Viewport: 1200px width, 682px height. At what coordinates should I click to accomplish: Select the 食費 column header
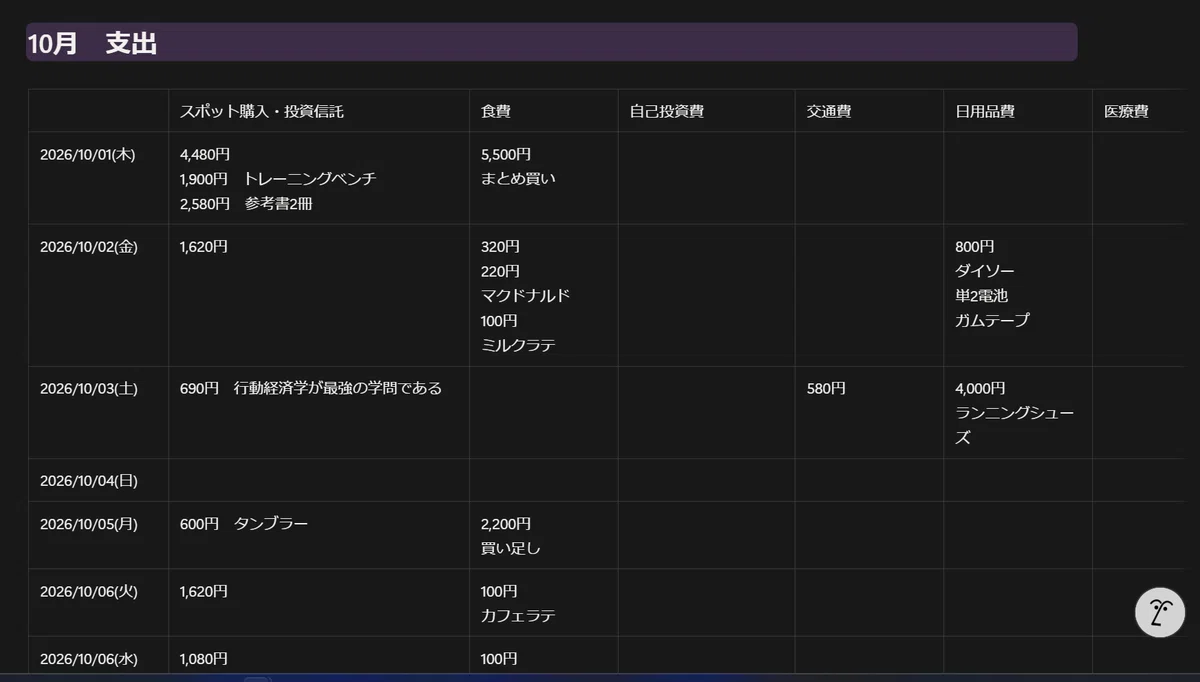pyautogui.click(x=496, y=111)
